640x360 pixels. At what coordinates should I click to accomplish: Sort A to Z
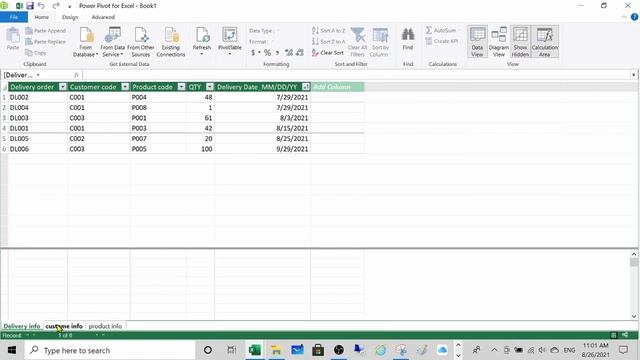[329, 31]
